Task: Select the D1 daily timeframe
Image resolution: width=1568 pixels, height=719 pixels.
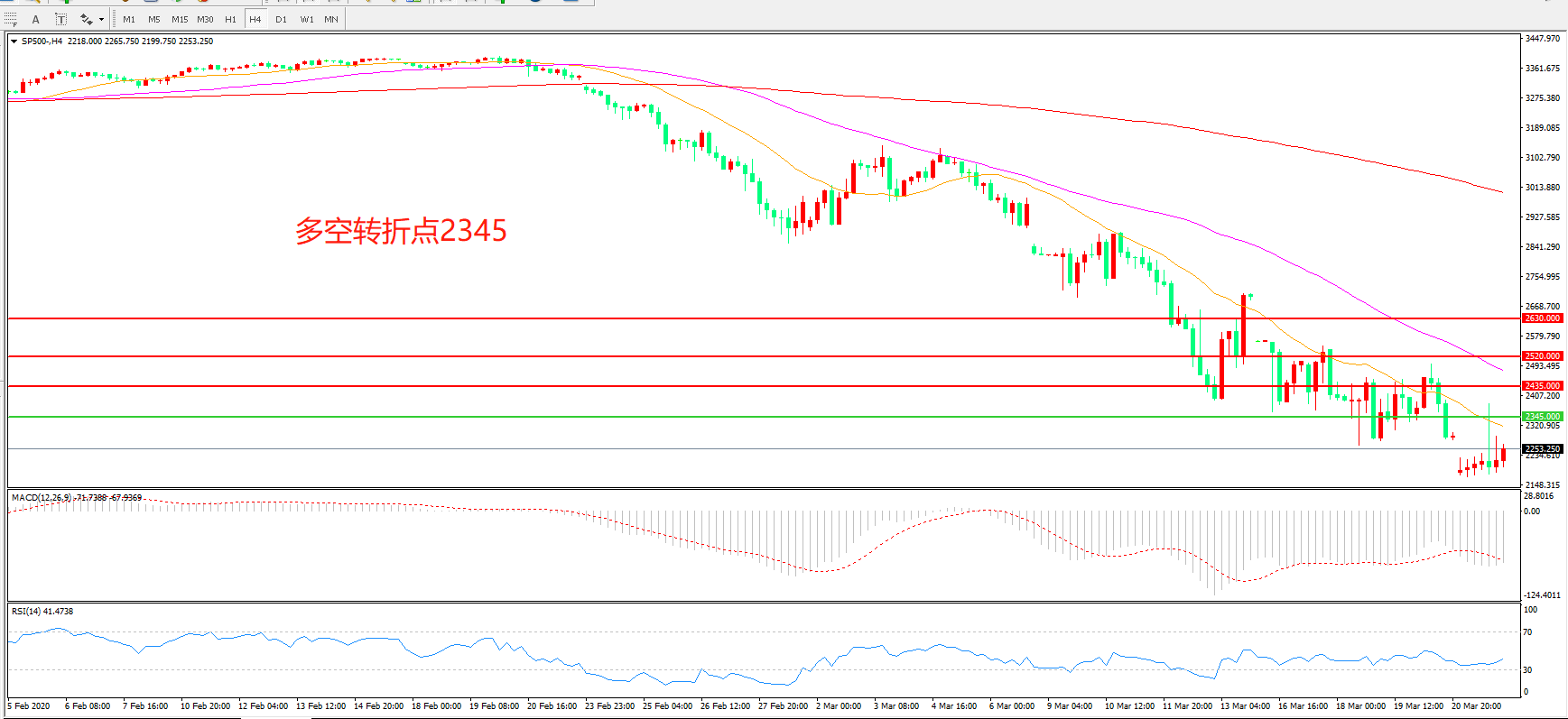Action: (x=281, y=19)
